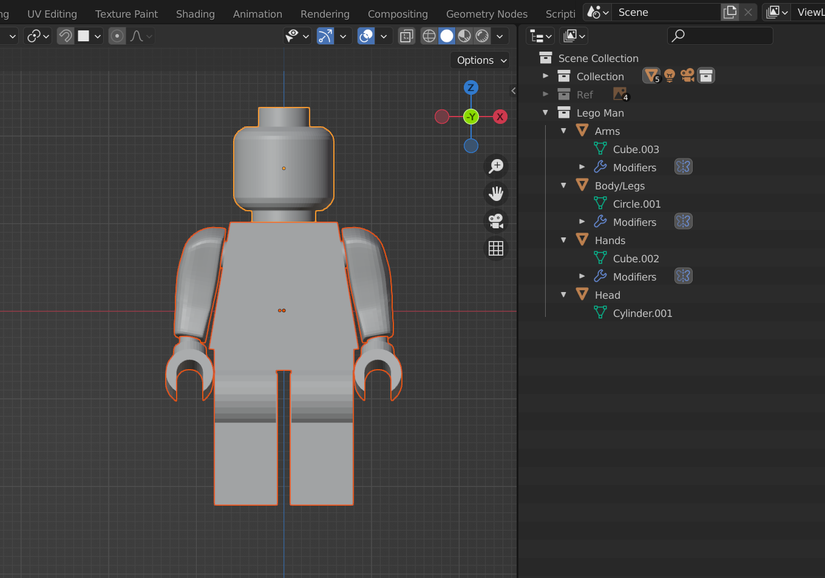Image resolution: width=825 pixels, height=578 pixels.
Task: Select rendered viewport shading
Action: tap(482, 36)
